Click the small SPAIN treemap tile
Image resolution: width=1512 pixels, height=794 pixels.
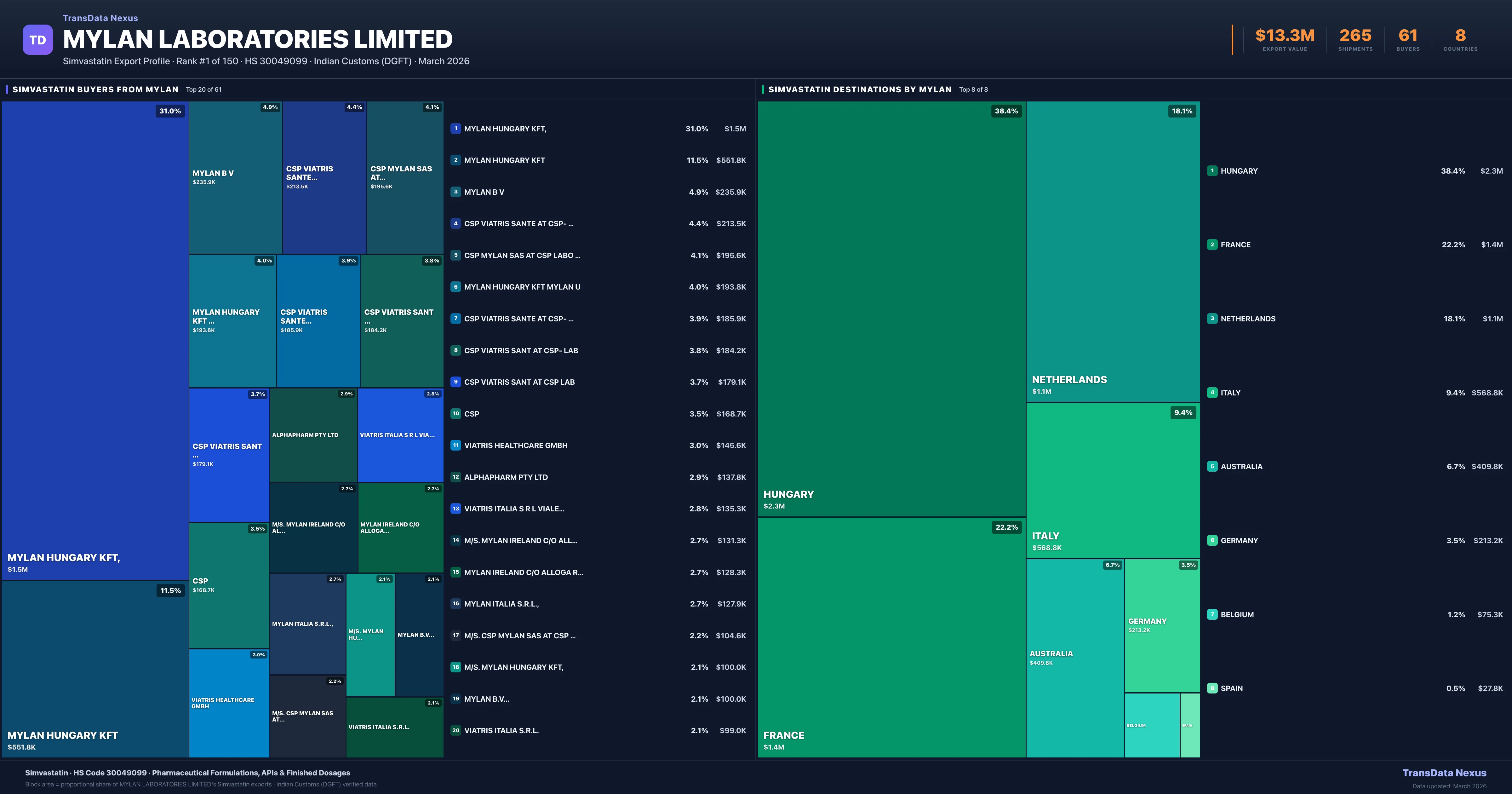(1190, 725)
